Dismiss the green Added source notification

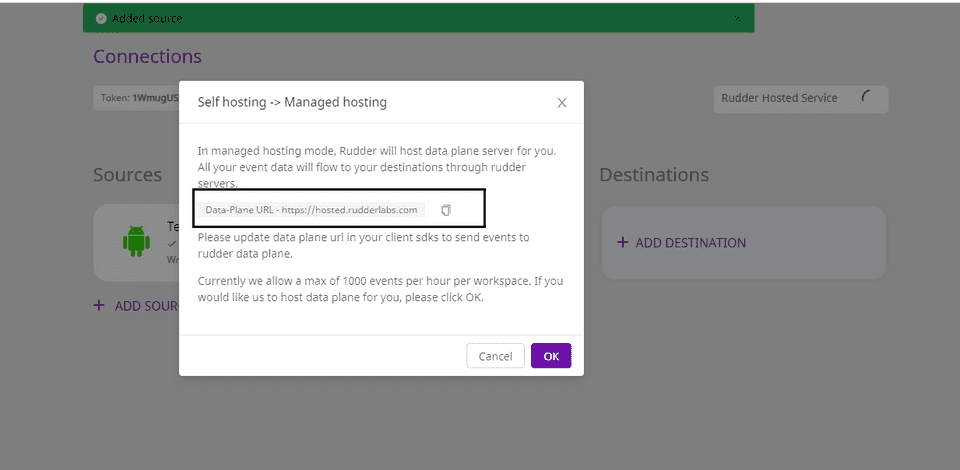pyautogui.click(x=737, y=18)
